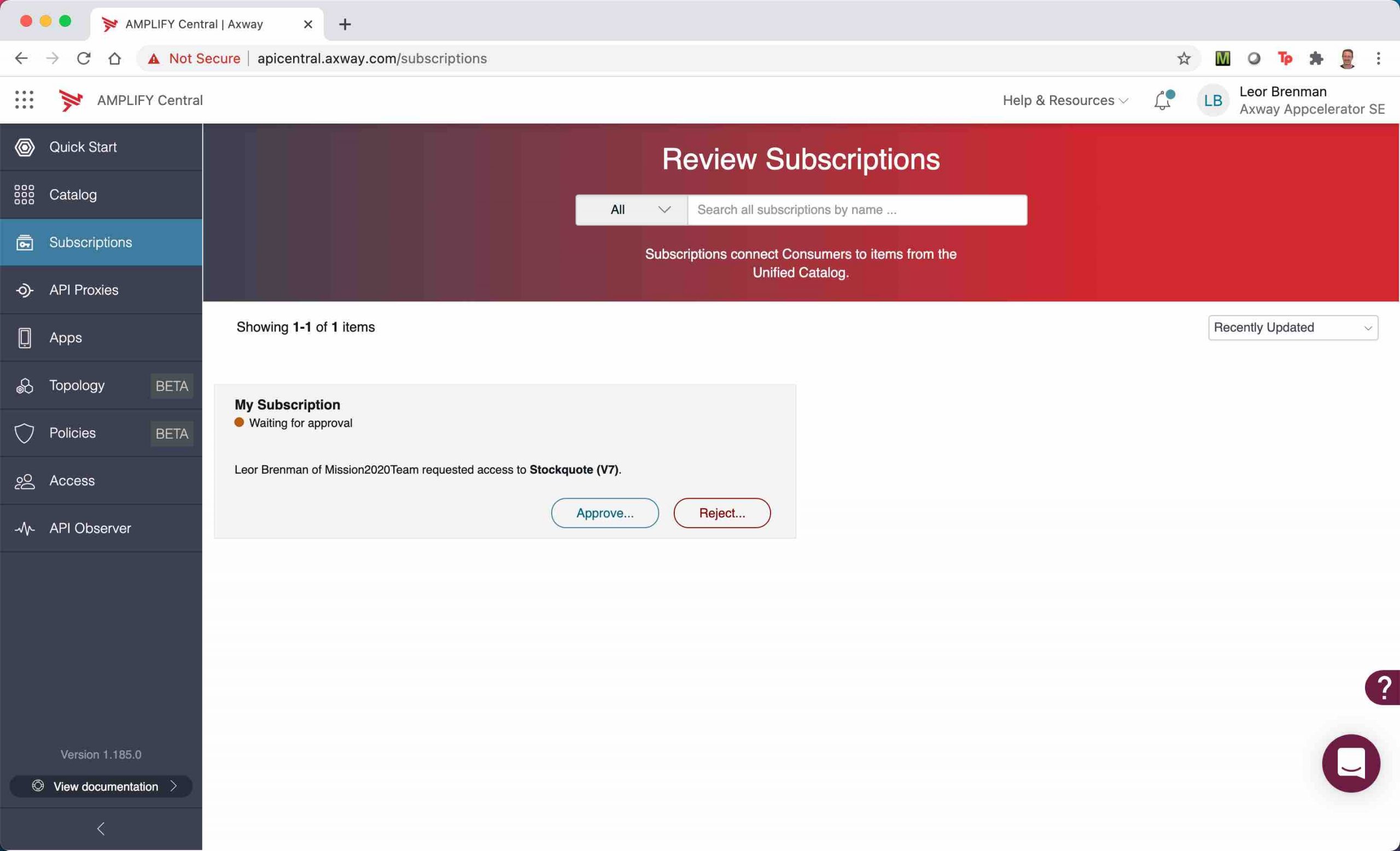Click the Apps device icon

point(25,338)
